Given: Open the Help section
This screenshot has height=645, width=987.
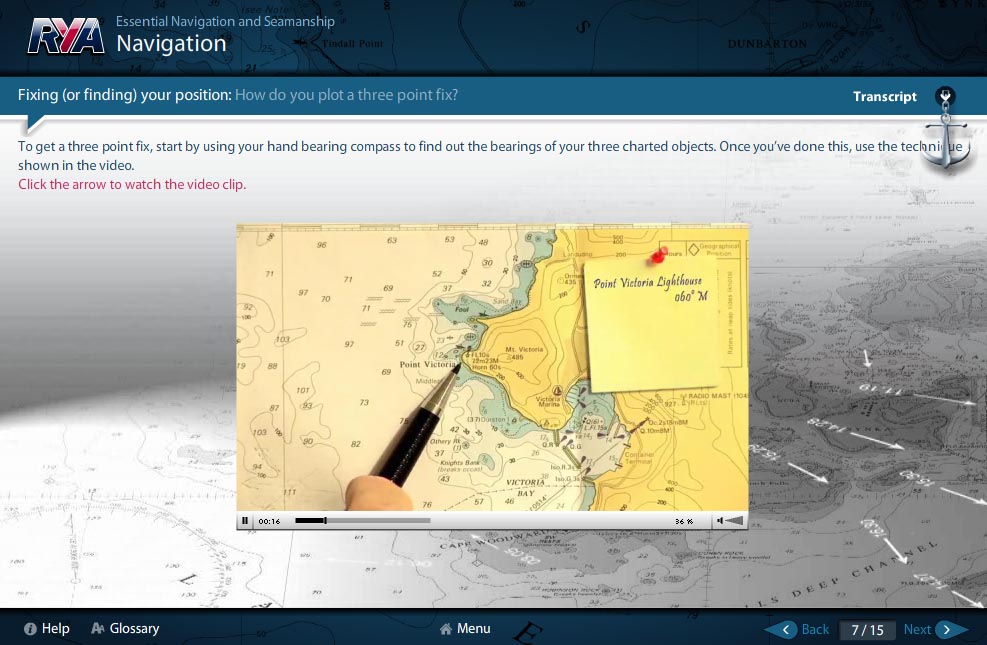Looking at the screenshot, I should (x=55, y=629).
